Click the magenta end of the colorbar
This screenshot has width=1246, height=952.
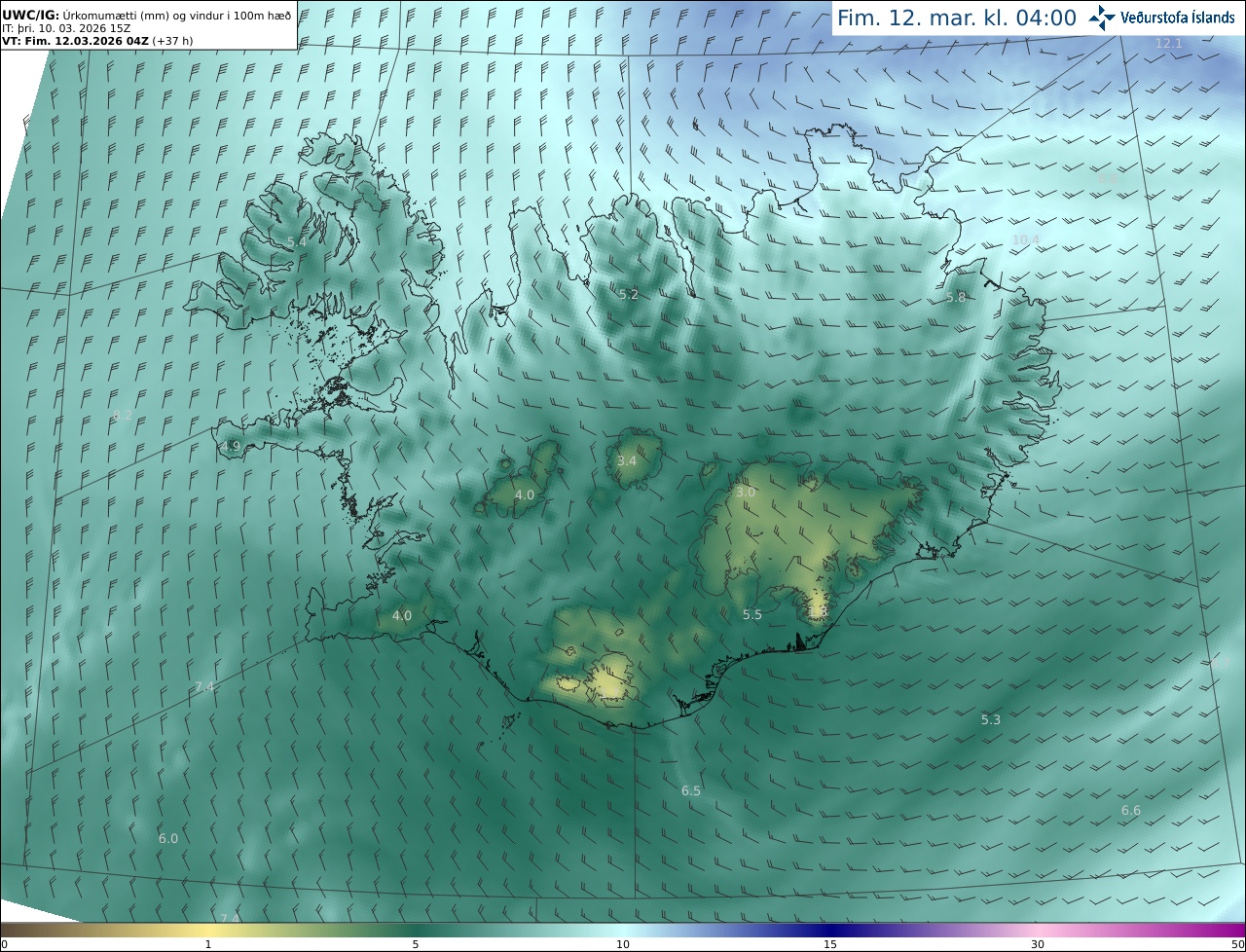coord(1228,931)
